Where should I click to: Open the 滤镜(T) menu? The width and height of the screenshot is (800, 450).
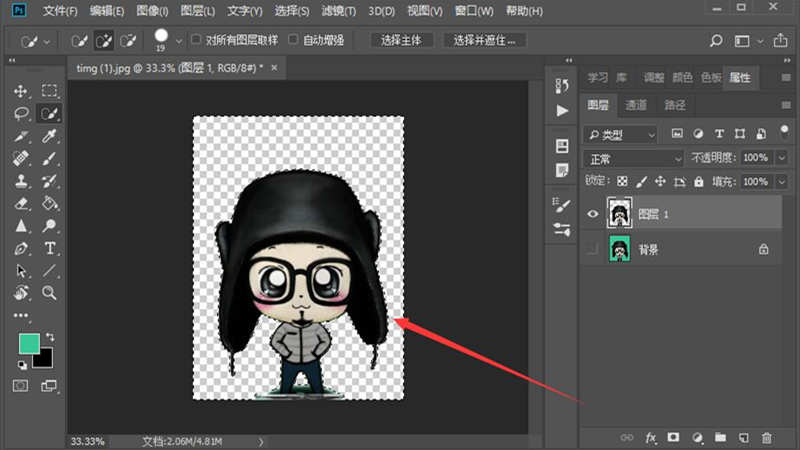[338, 11]
